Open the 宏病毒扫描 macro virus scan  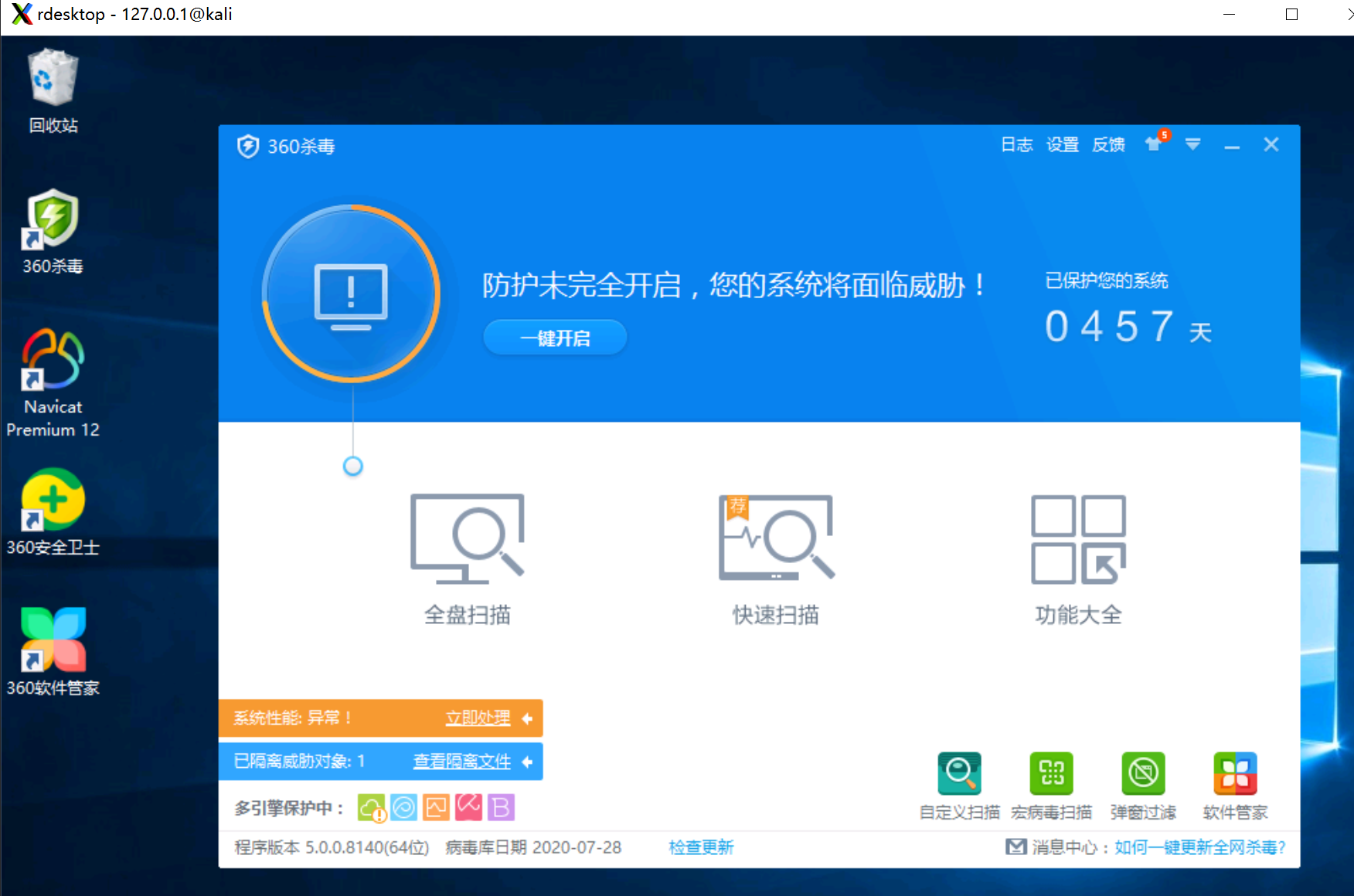click(x=1051, y=786)
